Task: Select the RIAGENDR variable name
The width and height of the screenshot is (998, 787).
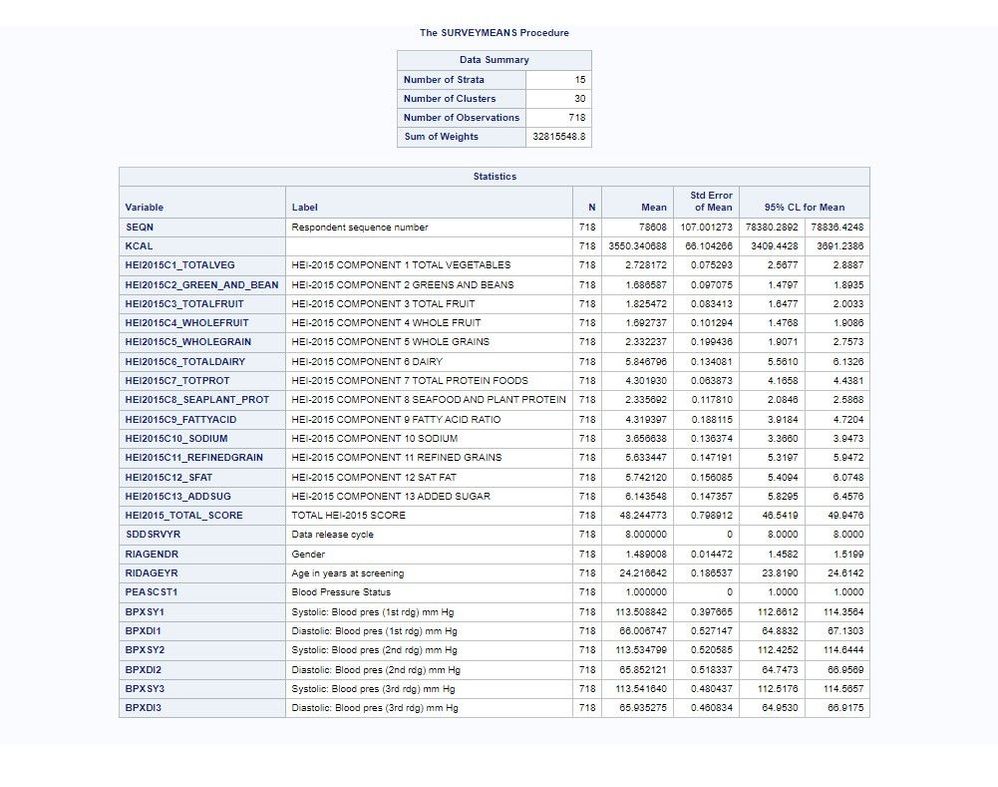Action: 151,555
